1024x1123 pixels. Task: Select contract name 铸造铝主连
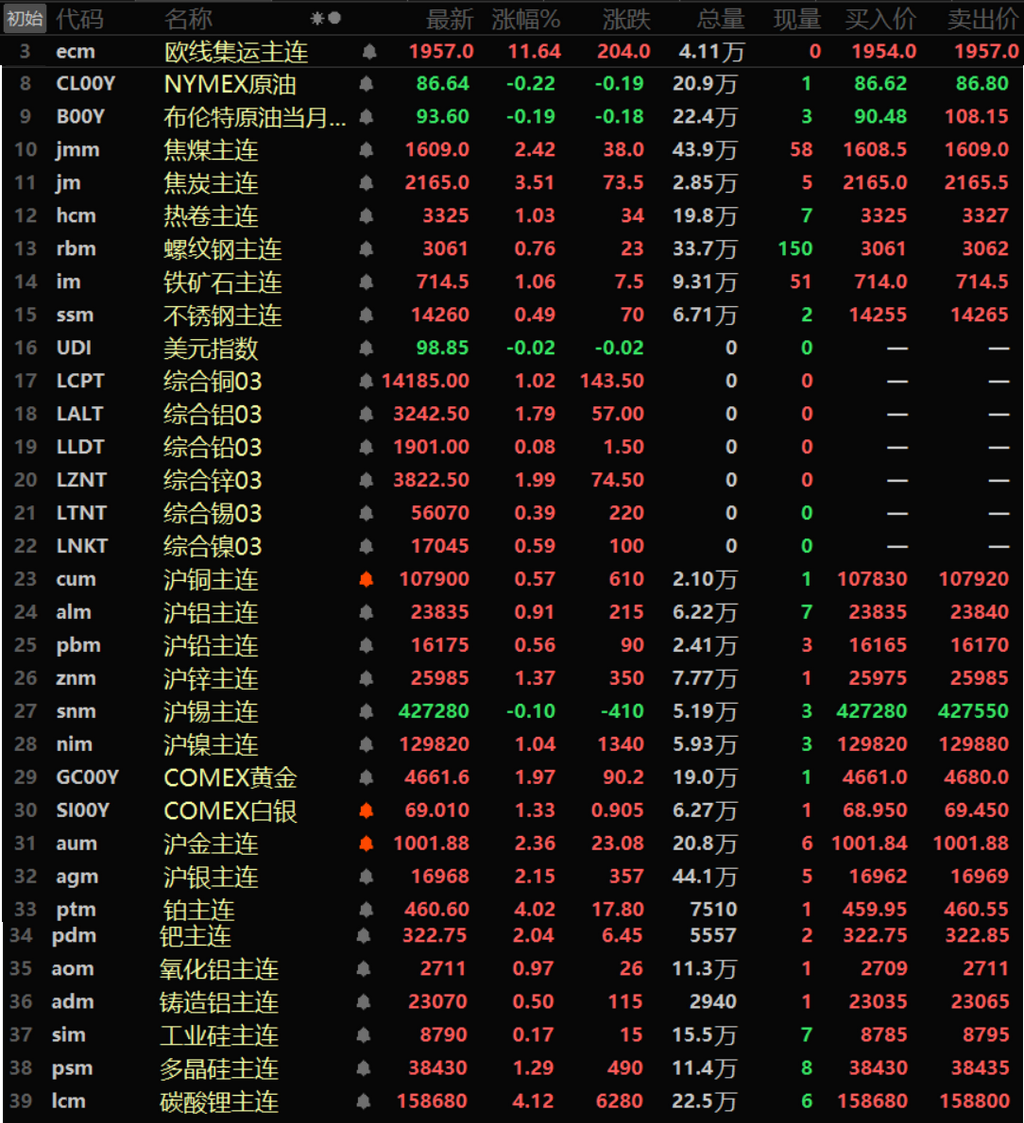pyautogui.click(x=219, y=1002)
